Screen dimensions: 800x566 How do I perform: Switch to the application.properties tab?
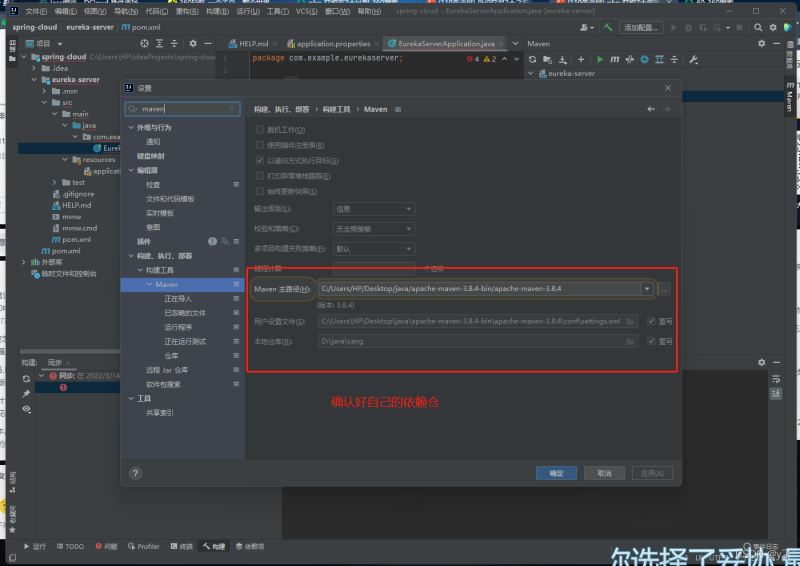(332, 44)
